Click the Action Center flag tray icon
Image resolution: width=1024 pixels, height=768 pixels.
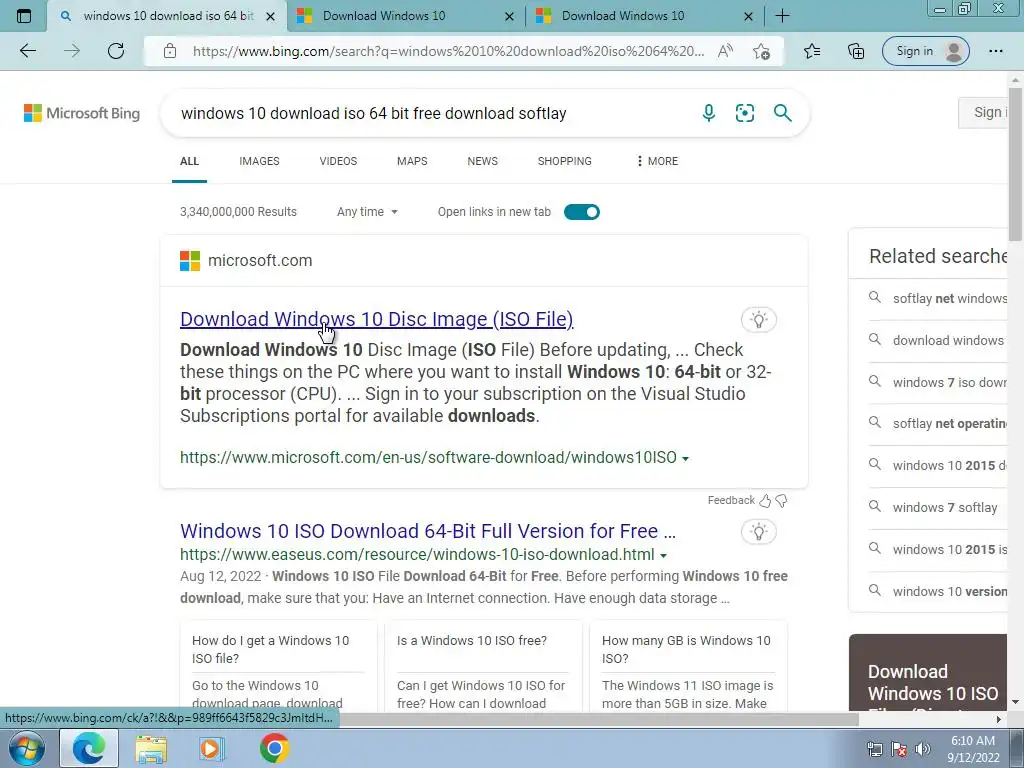899,749
